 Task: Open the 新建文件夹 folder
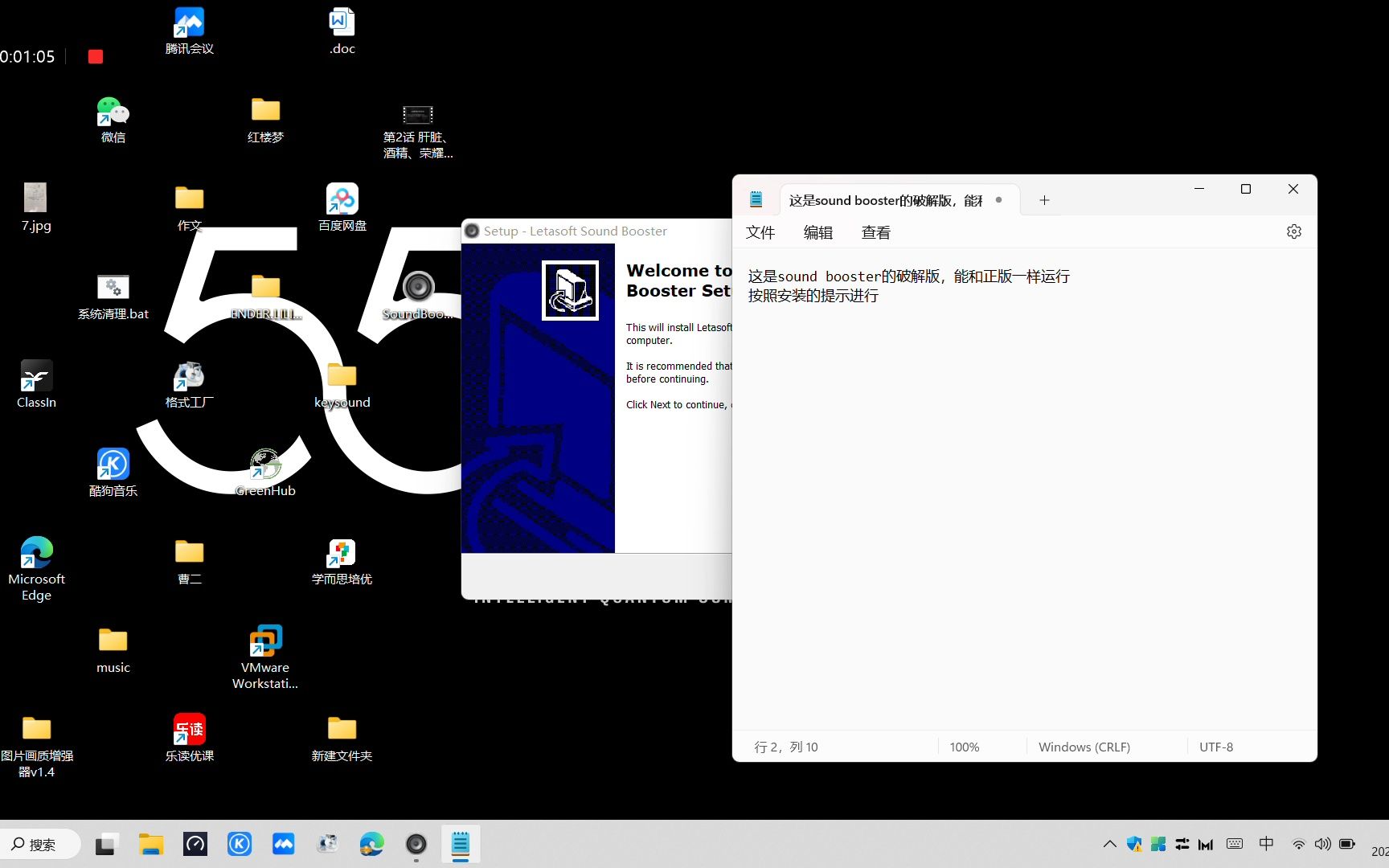[342, 738]
